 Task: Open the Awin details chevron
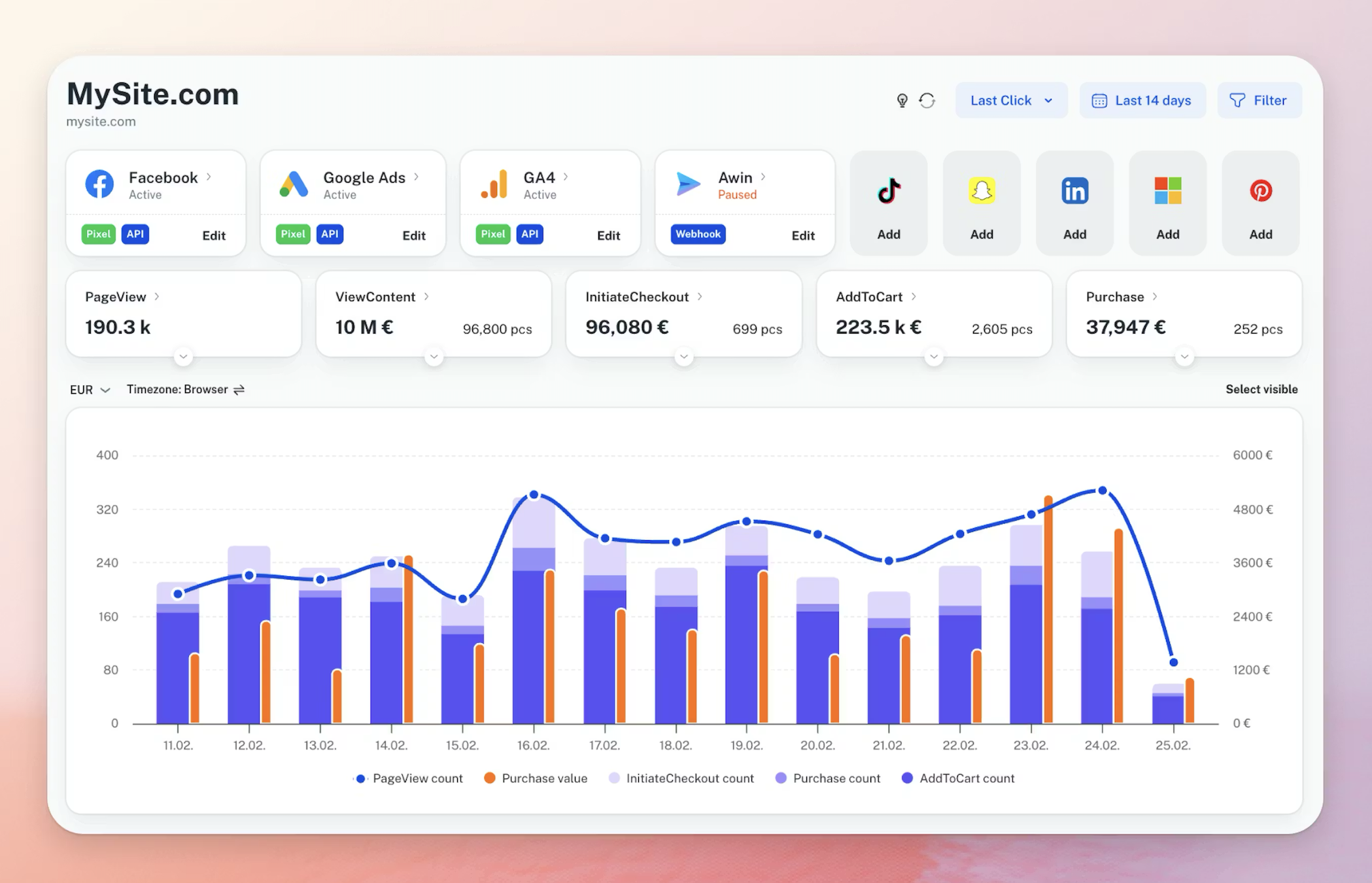point(763,177)
